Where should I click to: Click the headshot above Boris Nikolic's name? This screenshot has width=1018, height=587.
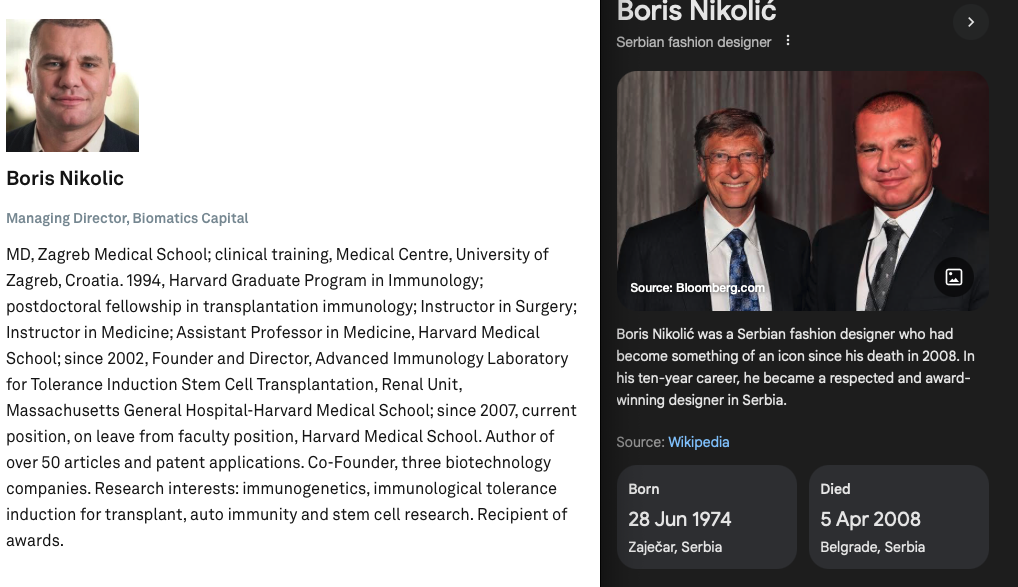pyautogui.click(x=72, y=86)
